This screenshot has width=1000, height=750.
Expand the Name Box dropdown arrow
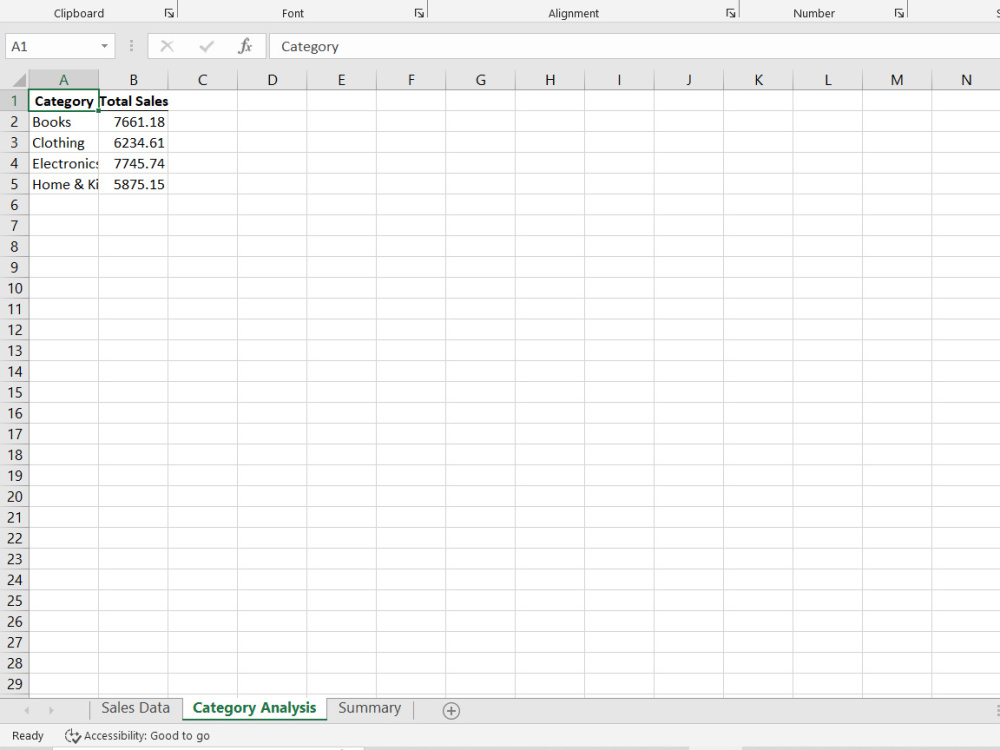pyautogui.click(x=104, y=46)
